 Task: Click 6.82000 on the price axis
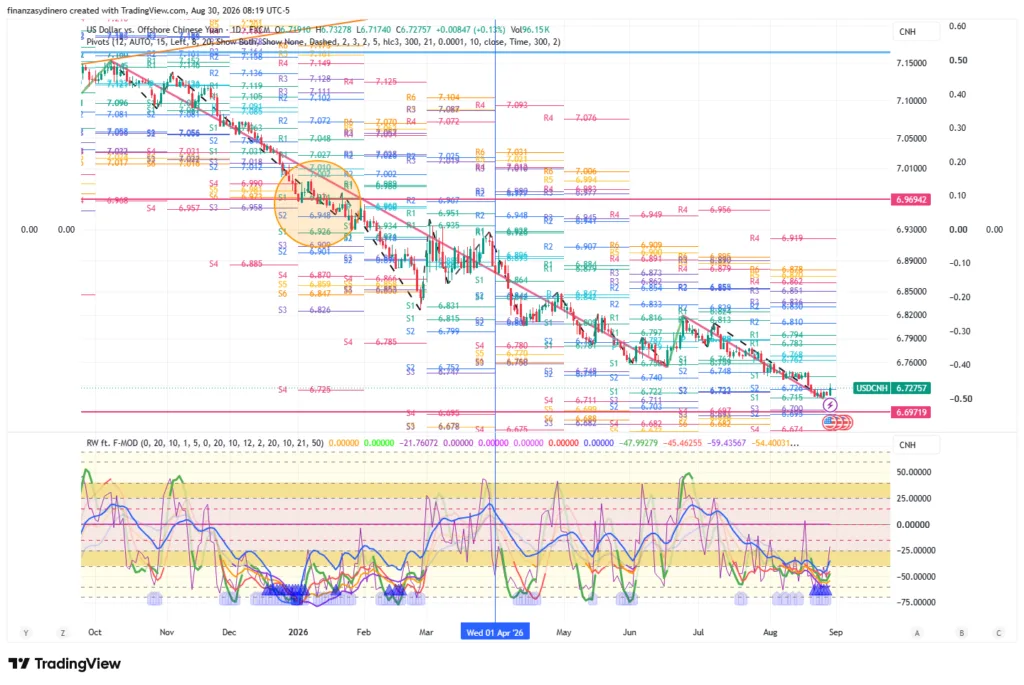(912, 315)
